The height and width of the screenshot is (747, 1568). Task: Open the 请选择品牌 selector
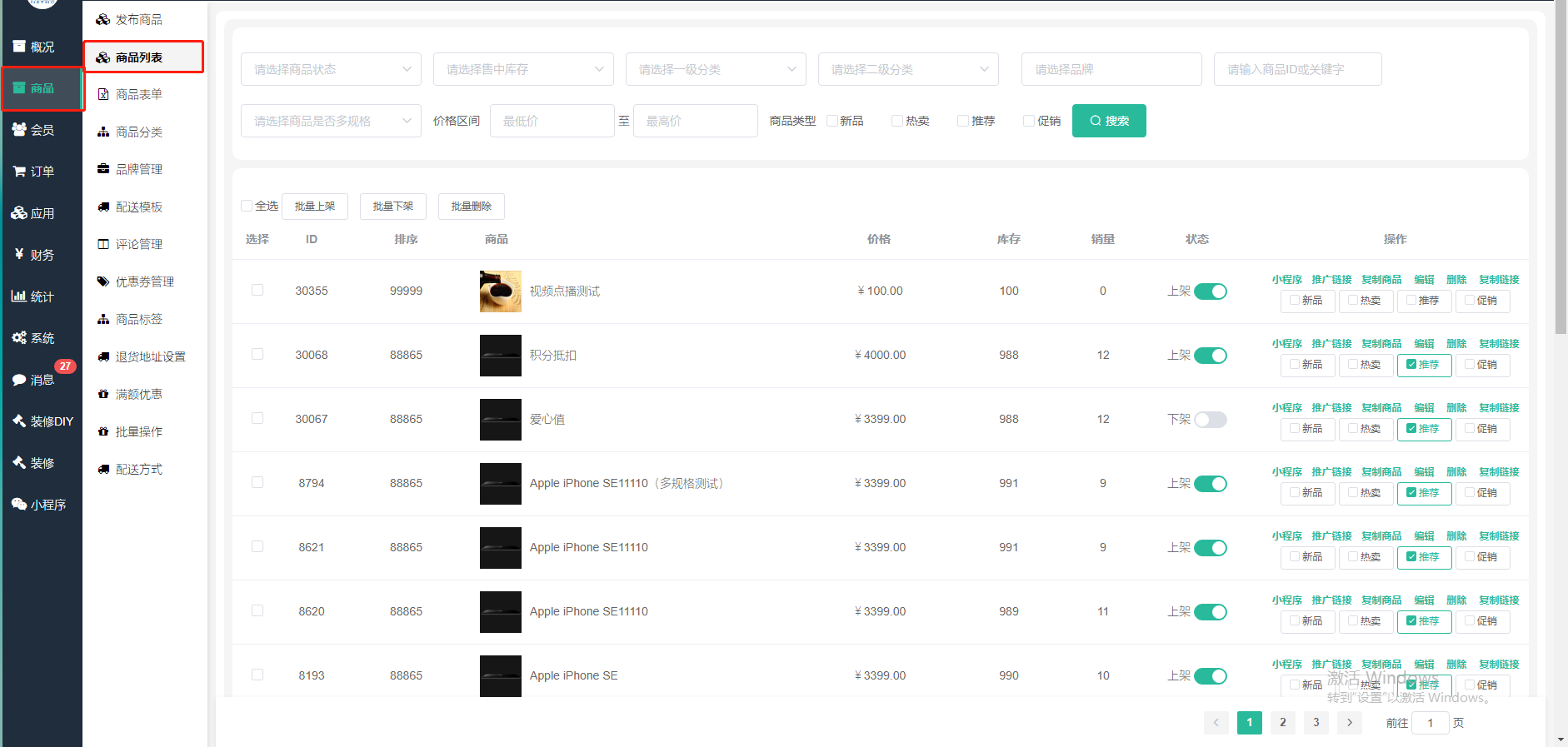[1111, 69]
